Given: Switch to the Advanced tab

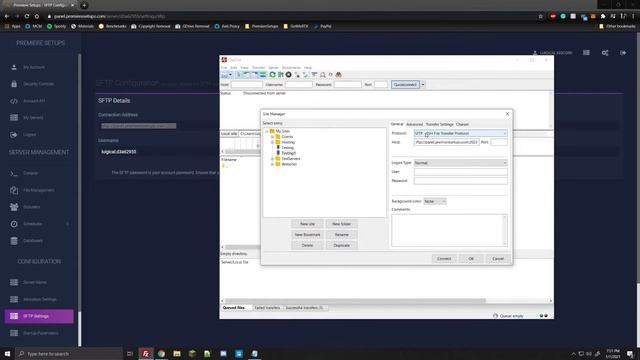Looking at the screenshot, I should point(414,124).
